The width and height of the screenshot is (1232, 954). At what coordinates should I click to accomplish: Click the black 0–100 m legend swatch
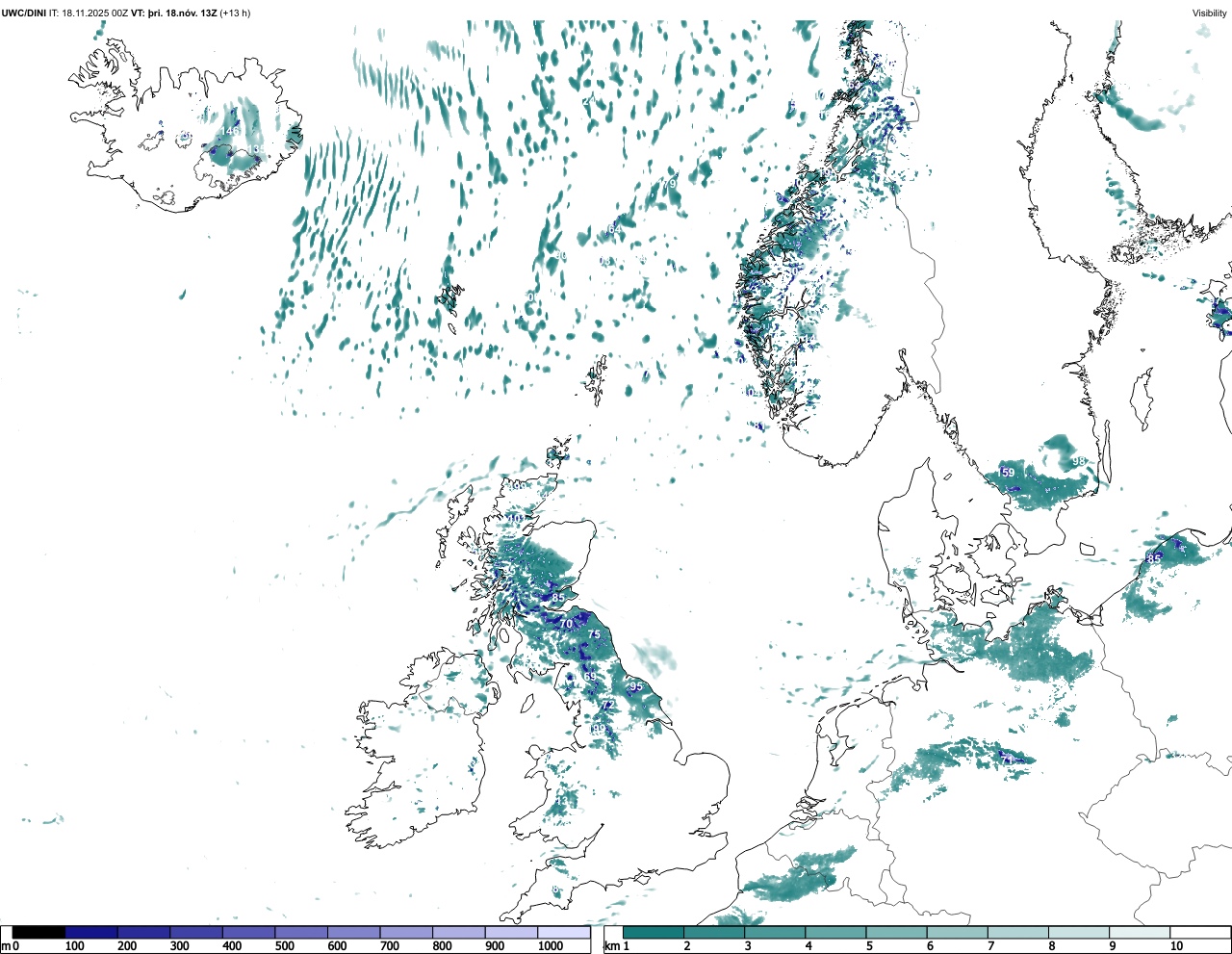click(x=38, y=932)
